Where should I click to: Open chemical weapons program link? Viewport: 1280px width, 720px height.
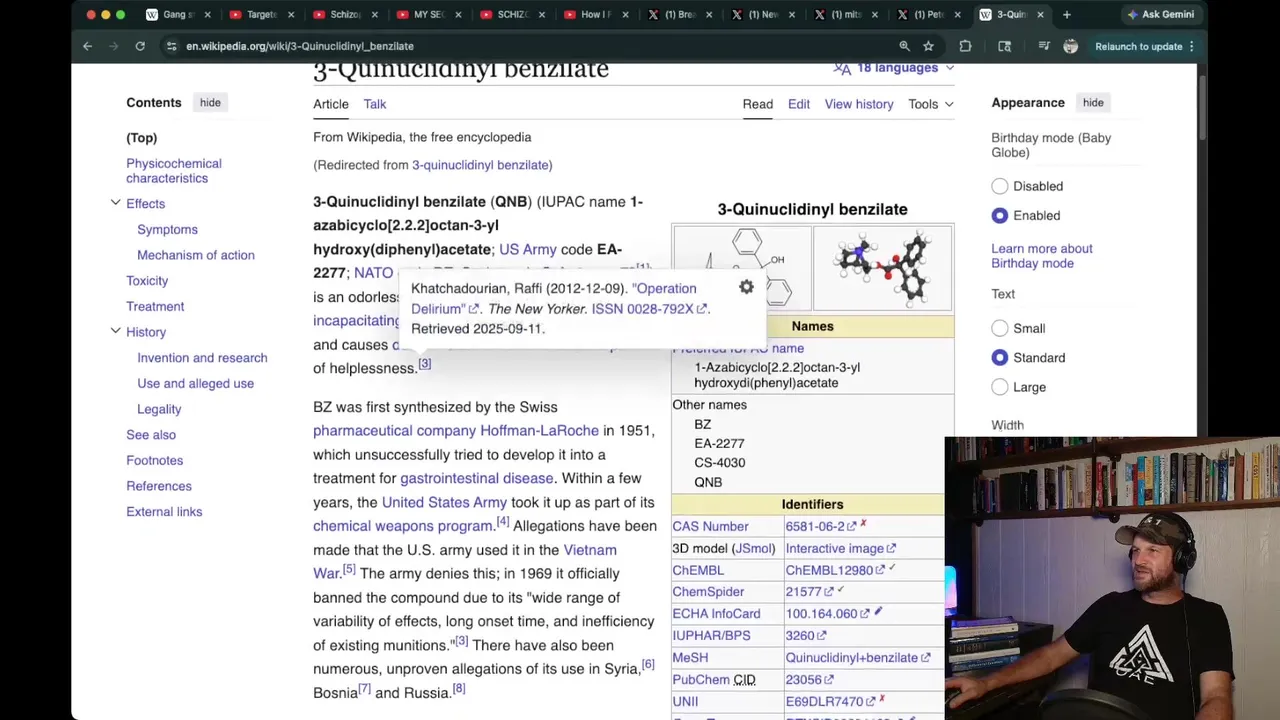[x=403, y=526]
